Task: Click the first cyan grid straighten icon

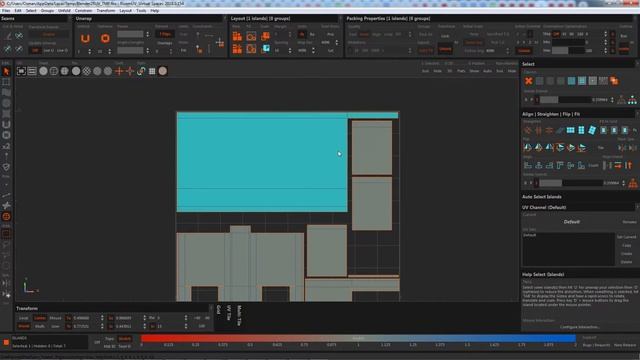Action: coord(571,130)
